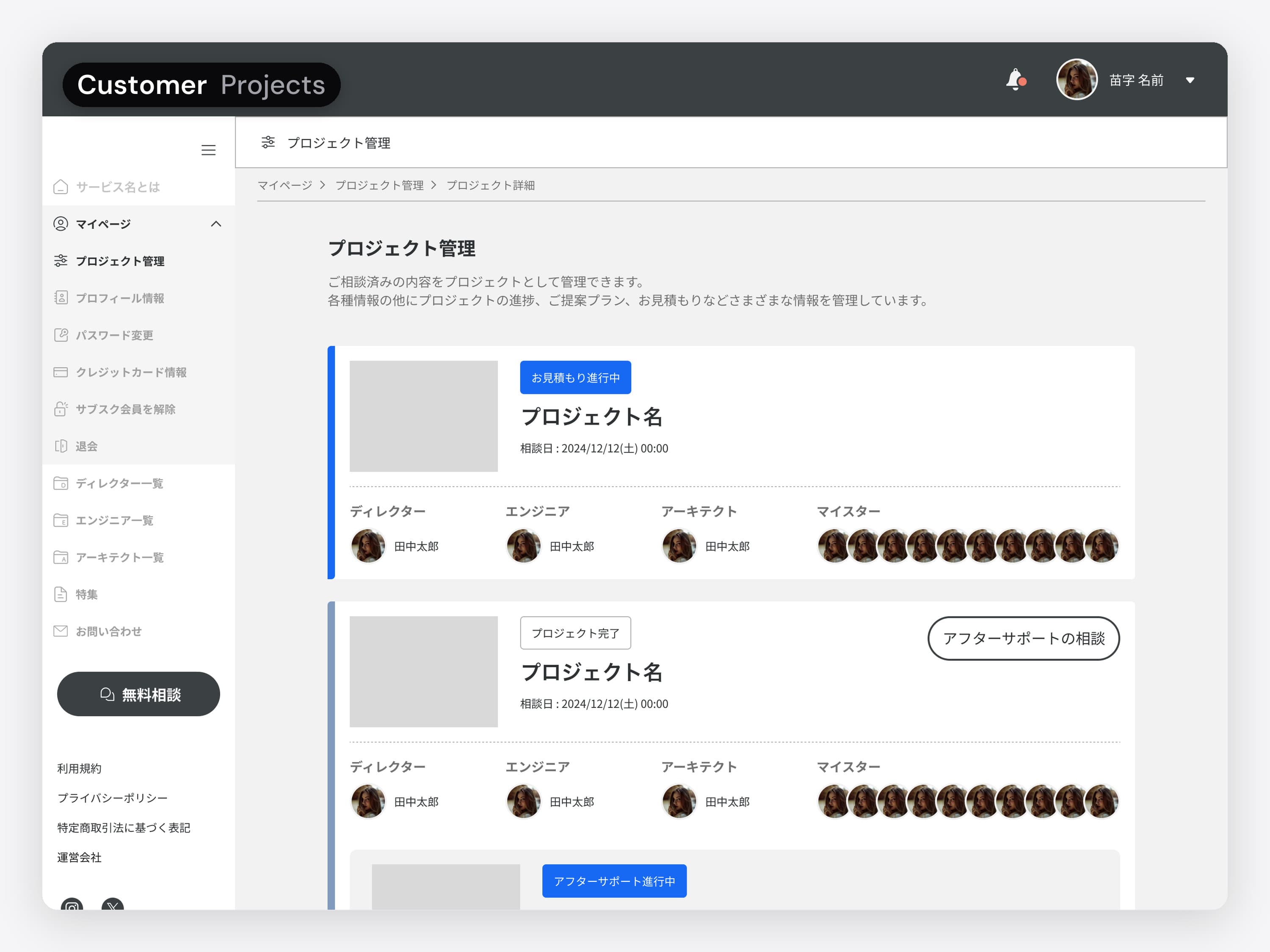Go to マイページ in the breadcrumb
1270x952 pixels.
point(285,185)
